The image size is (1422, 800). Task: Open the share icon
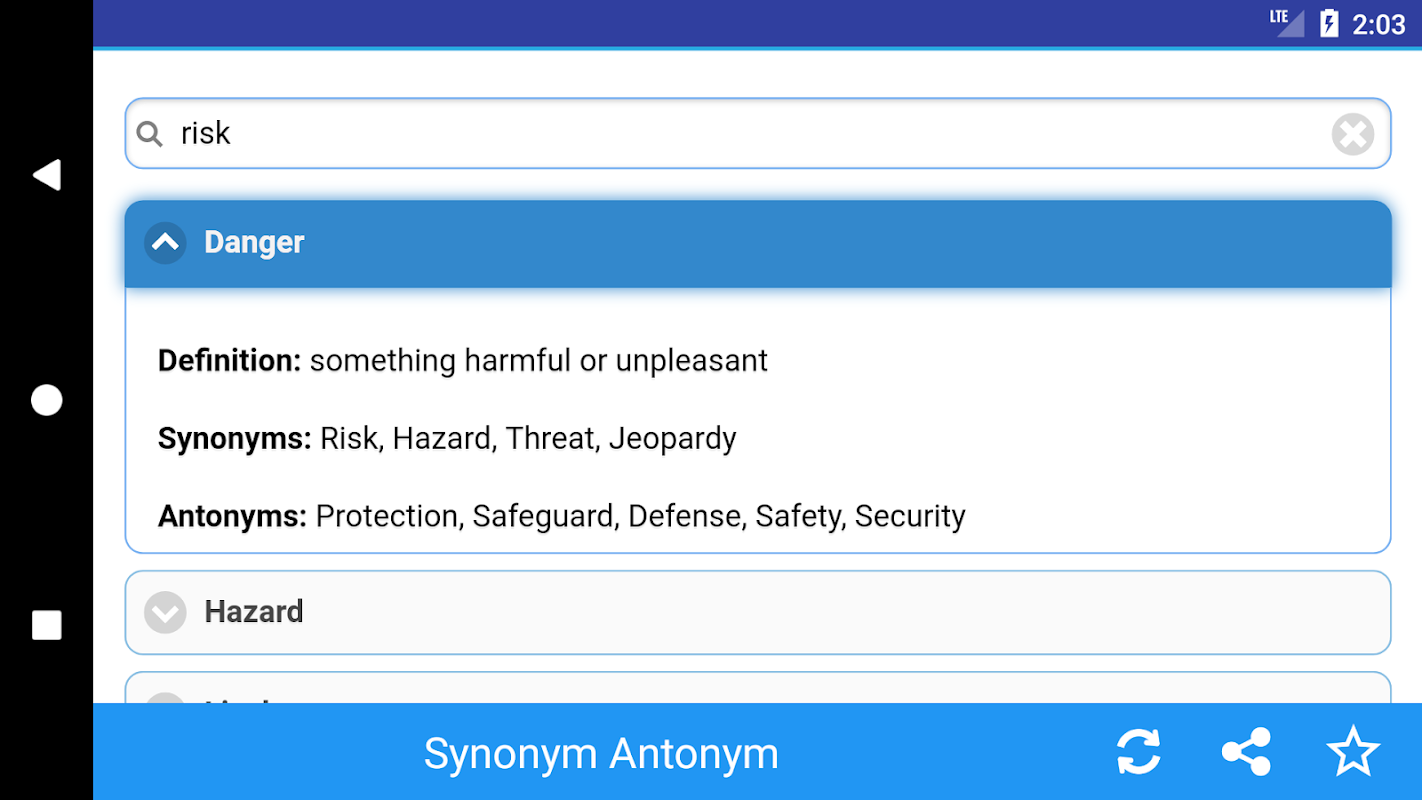[1246, 752]
